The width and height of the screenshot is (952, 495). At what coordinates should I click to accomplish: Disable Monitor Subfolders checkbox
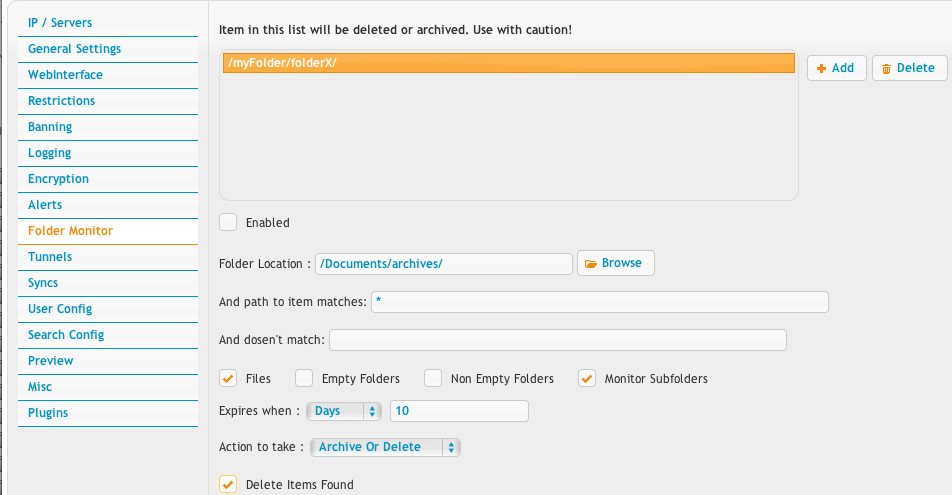586,378
